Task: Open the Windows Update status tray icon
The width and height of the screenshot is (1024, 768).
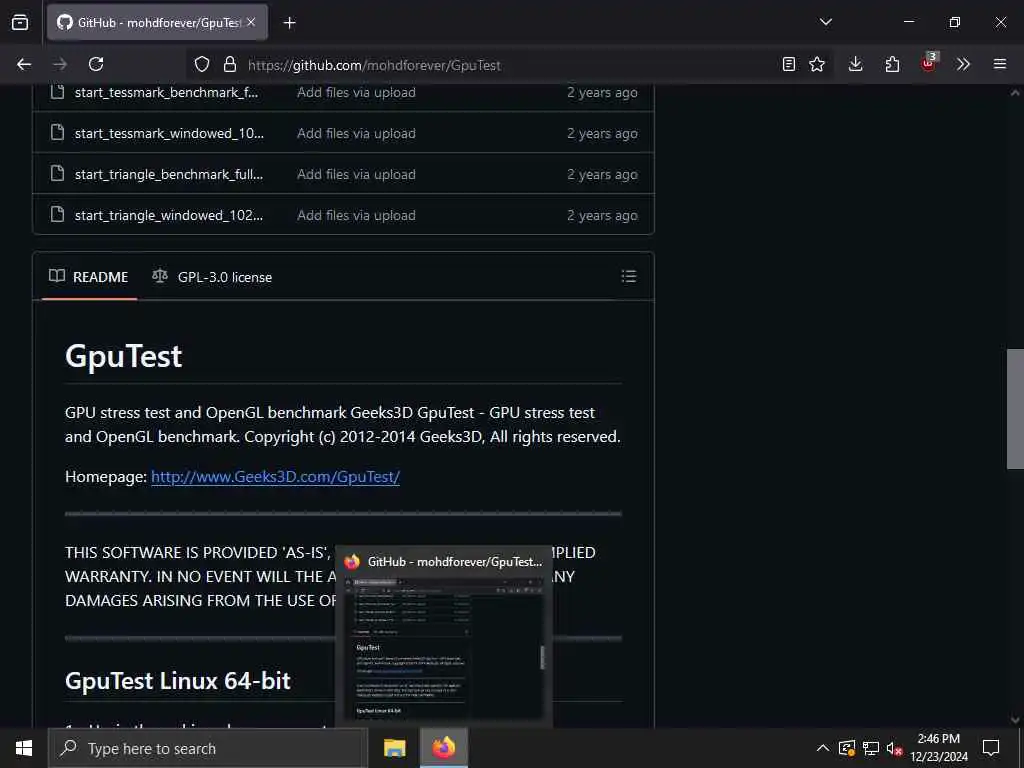Action: pyautogui.click(x=847, y=748)
